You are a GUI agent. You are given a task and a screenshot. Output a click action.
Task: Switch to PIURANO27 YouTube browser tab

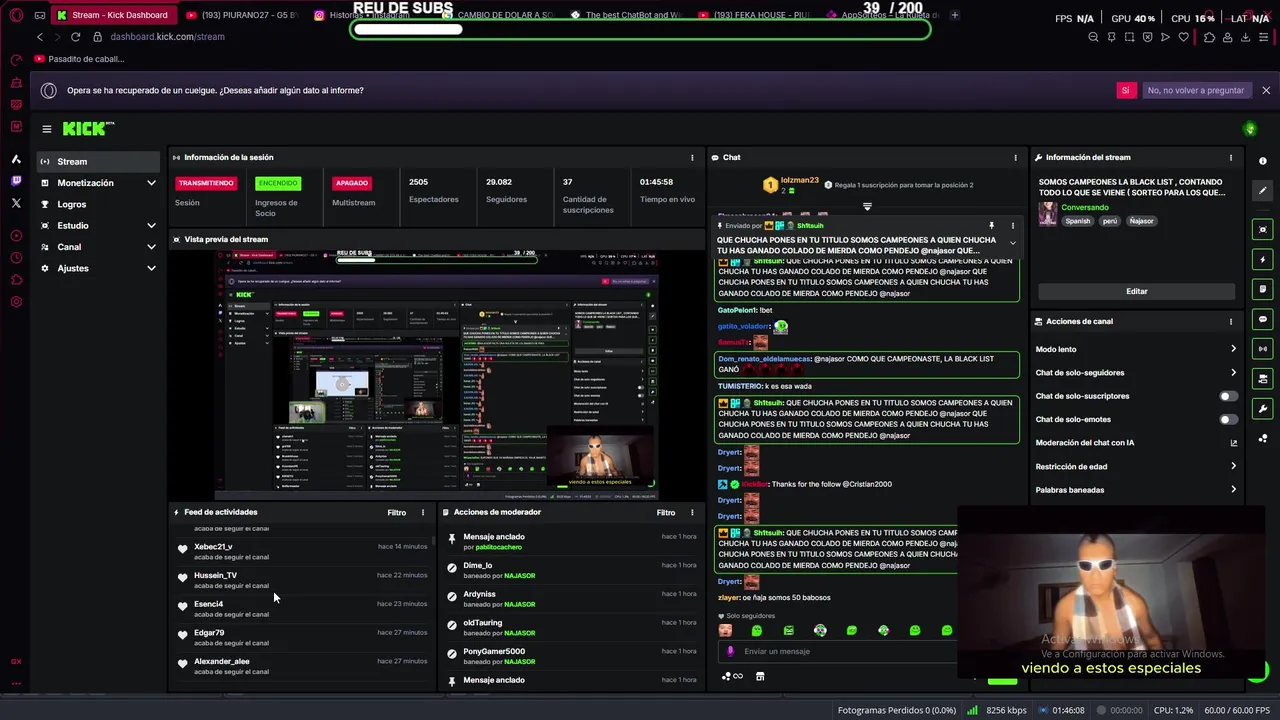pyautogui.click(x=242, y=15)
